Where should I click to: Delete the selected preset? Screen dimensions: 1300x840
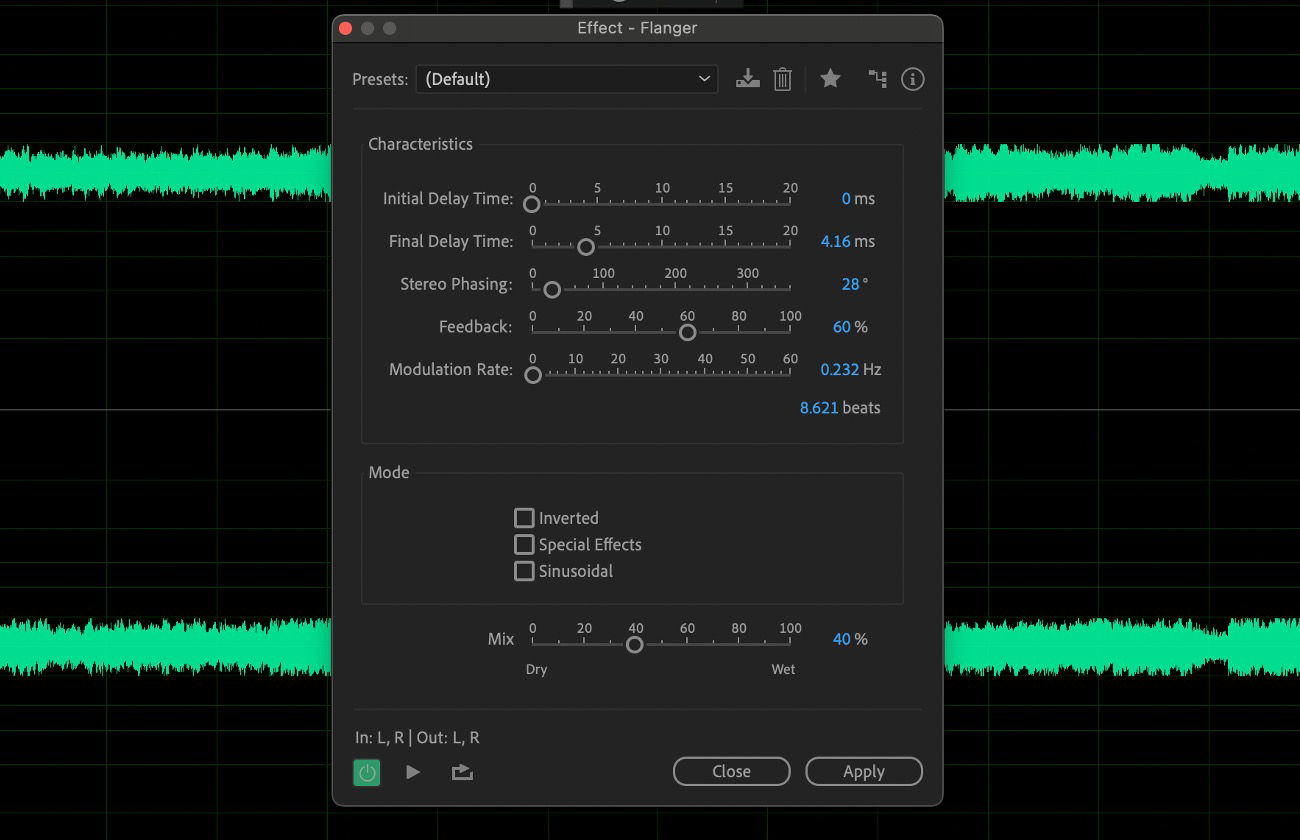click(782, 78)
